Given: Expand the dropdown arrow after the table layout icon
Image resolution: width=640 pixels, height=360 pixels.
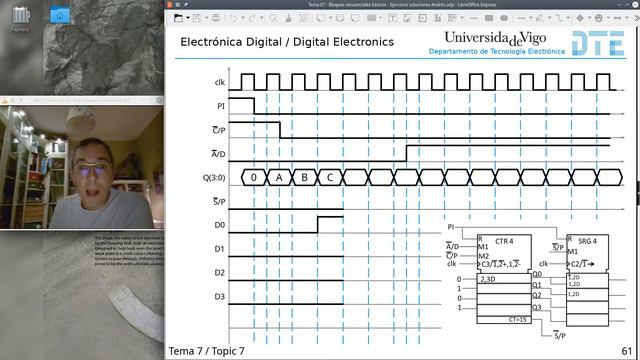Looking at the screenshot, I should (462, 18).
